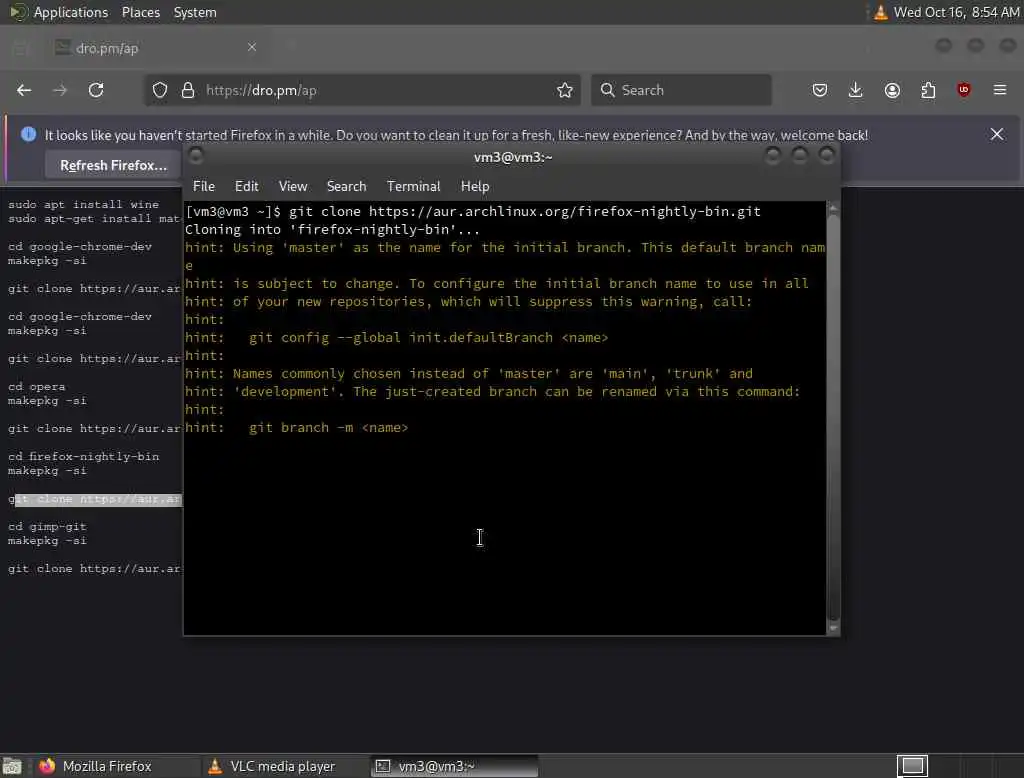Open the Places menu in top panel
The width and height of the screenshot is (1024, 778).
click(x=141, y=12)
